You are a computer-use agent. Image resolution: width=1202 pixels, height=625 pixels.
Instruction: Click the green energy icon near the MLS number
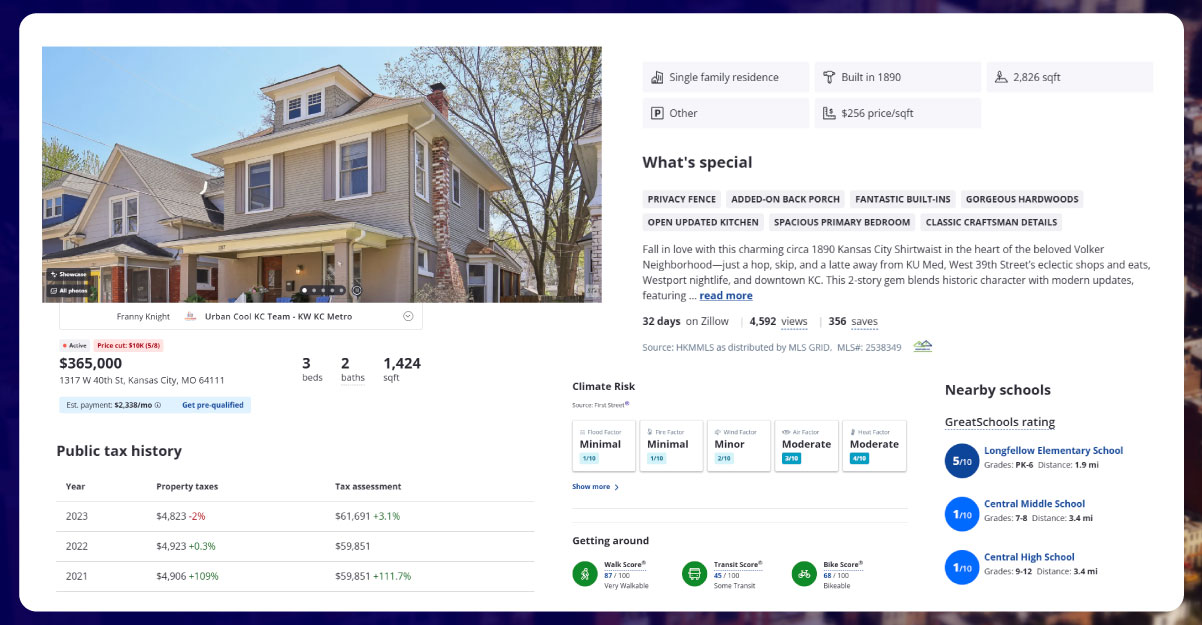[x=921, y=345]
